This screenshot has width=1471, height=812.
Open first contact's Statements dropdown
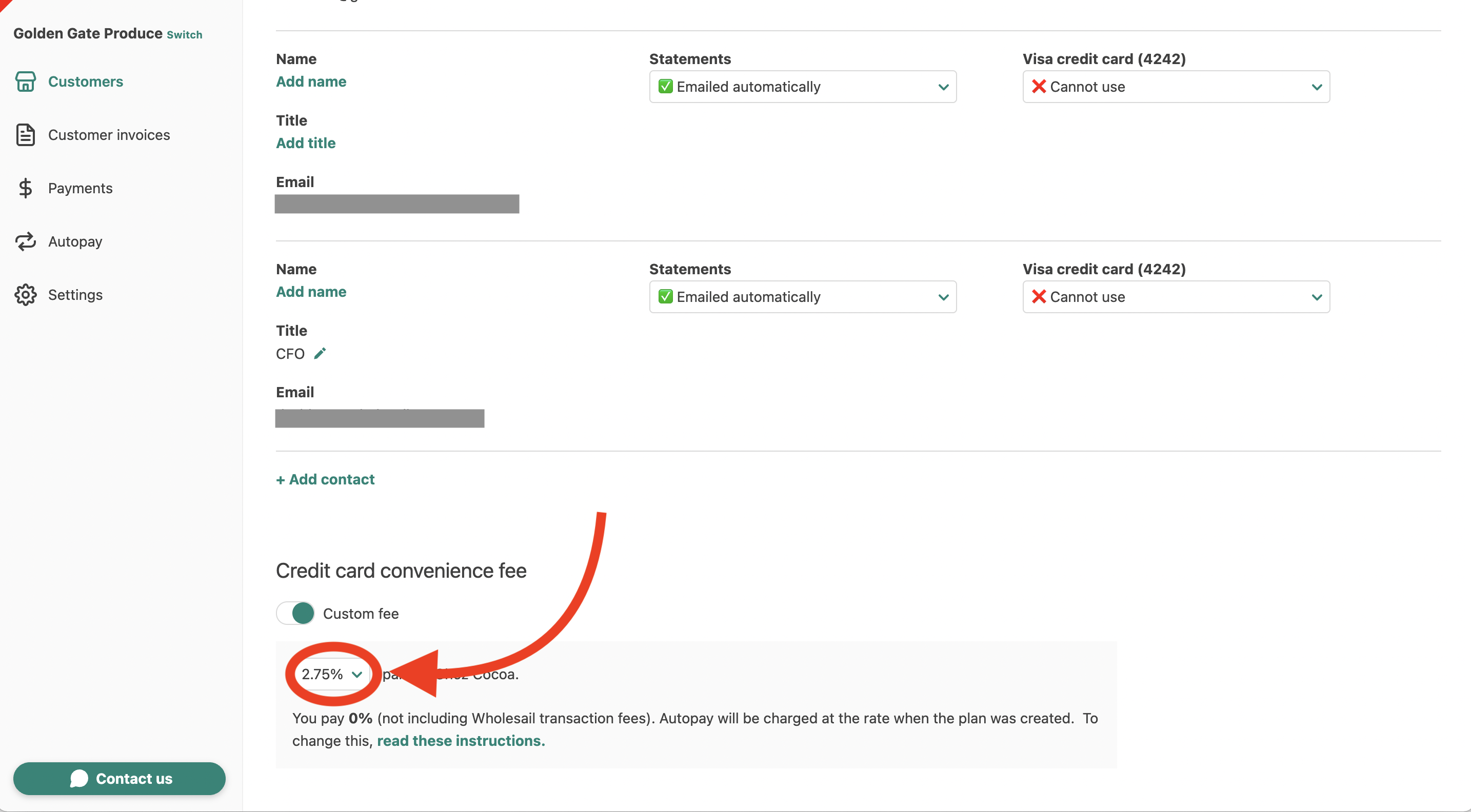802,87
